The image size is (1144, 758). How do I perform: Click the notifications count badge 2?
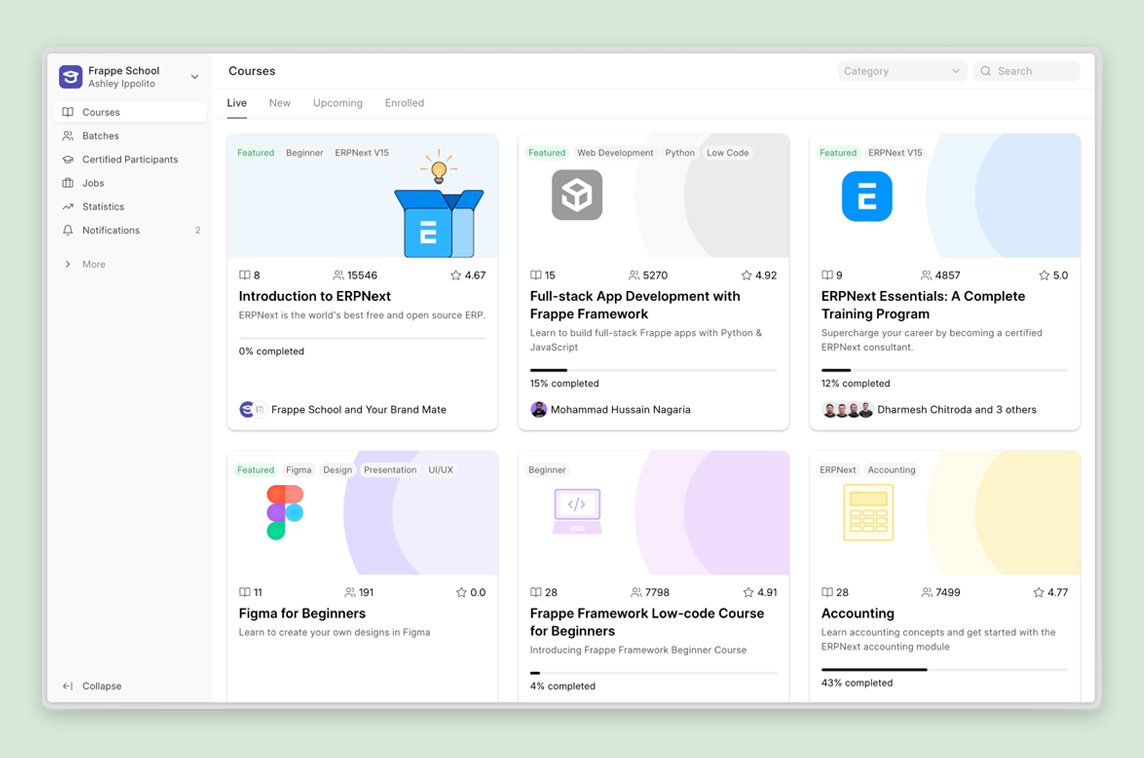pos(198,230)
